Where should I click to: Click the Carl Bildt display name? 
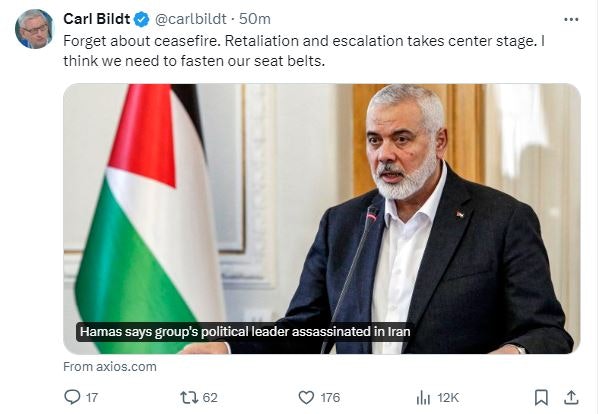pos(98,19)
